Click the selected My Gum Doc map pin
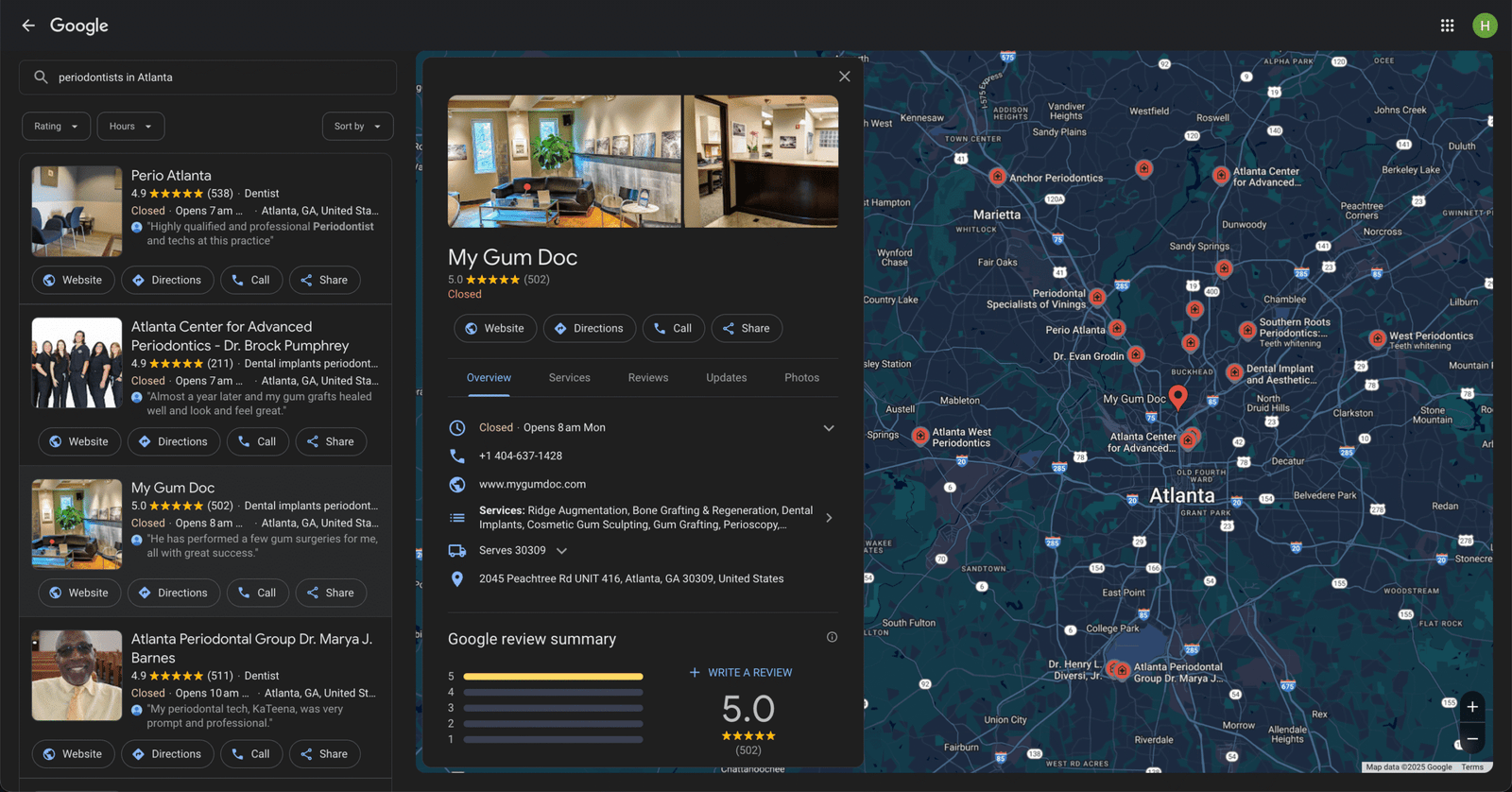The height and width of the screenshot is (792, 1512). click(x=1177, y=397)
